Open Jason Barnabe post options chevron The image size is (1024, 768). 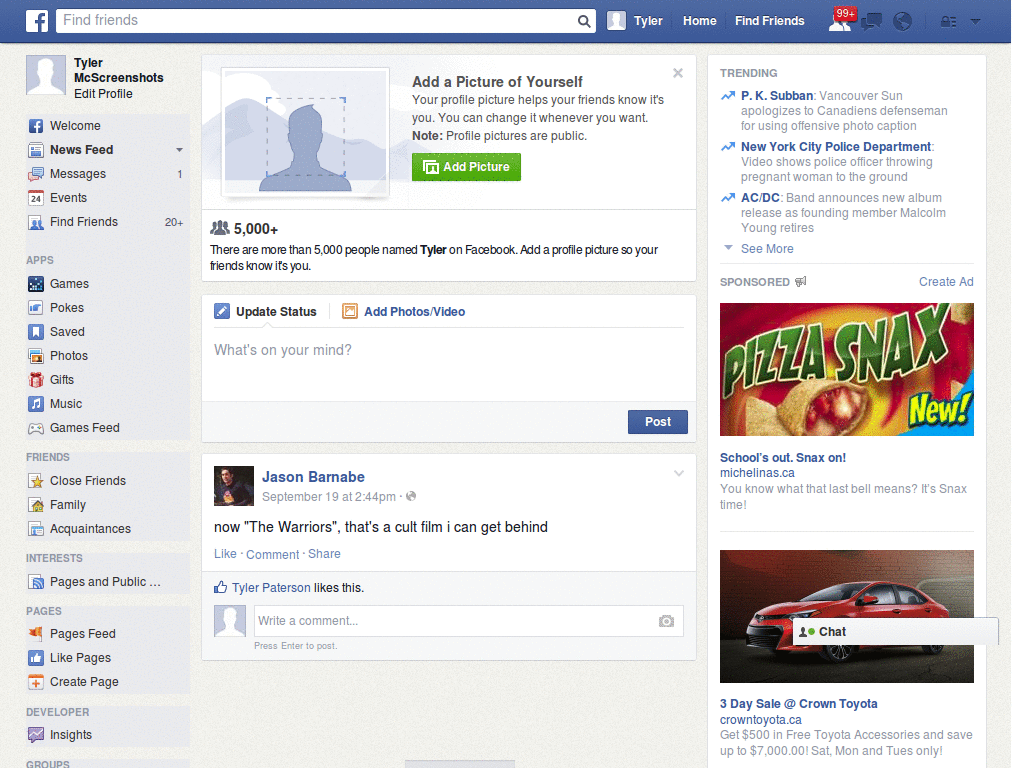[679, 473]
